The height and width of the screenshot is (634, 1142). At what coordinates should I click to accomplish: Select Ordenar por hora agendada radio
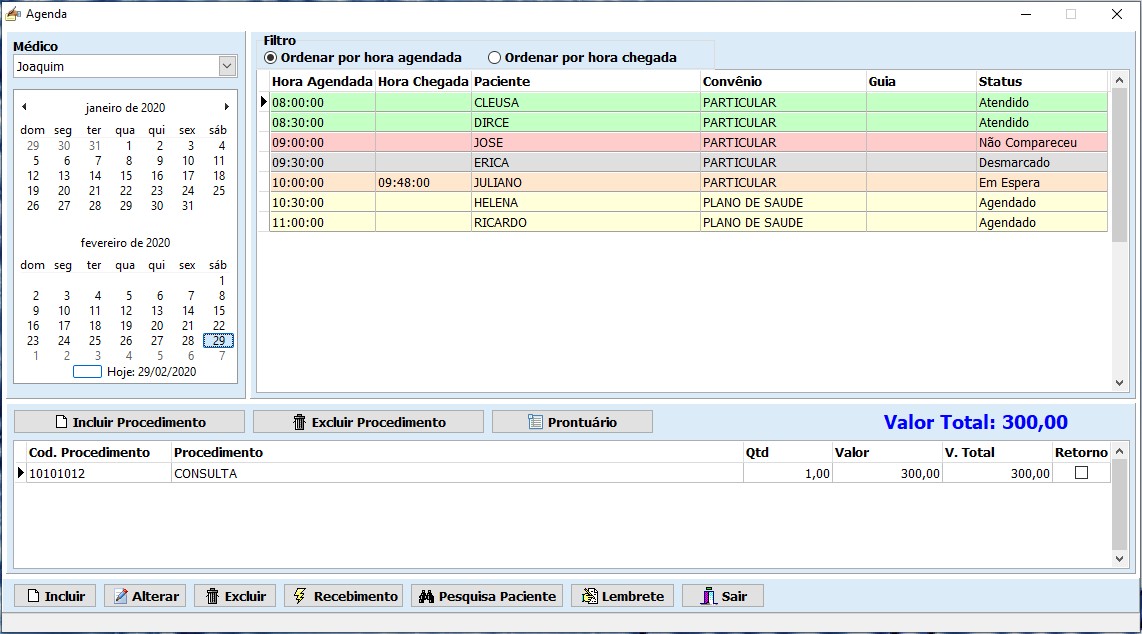[x=271, y=58]
